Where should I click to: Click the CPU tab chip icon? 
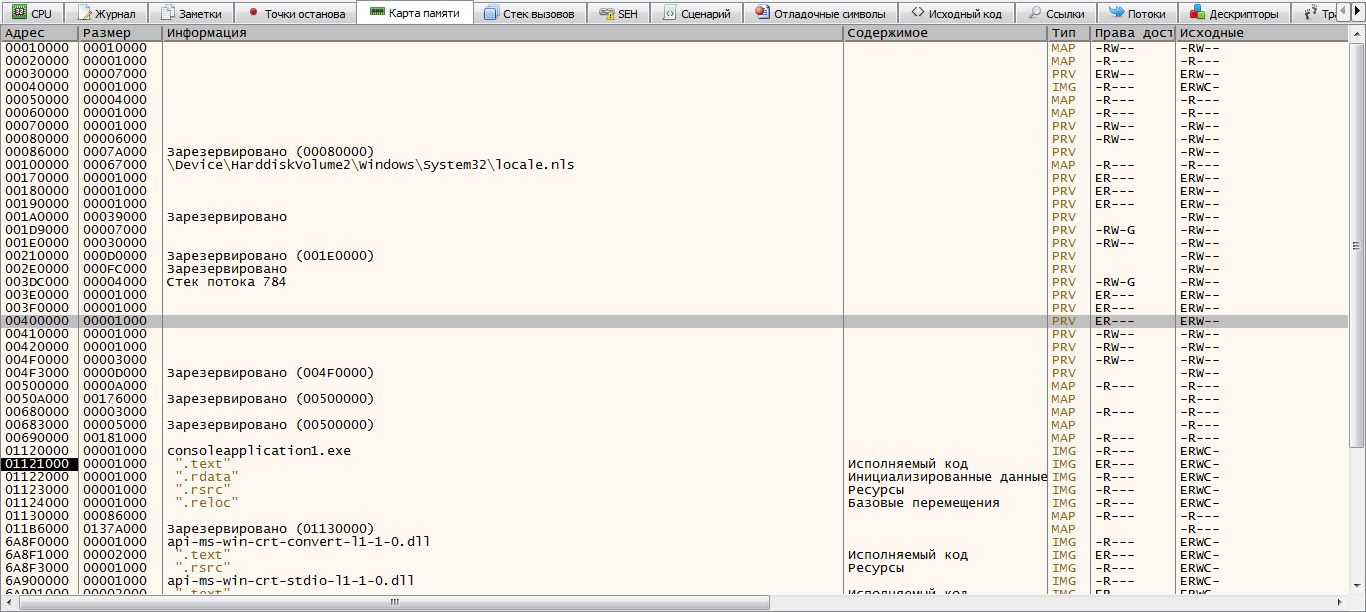pos(19,14)
